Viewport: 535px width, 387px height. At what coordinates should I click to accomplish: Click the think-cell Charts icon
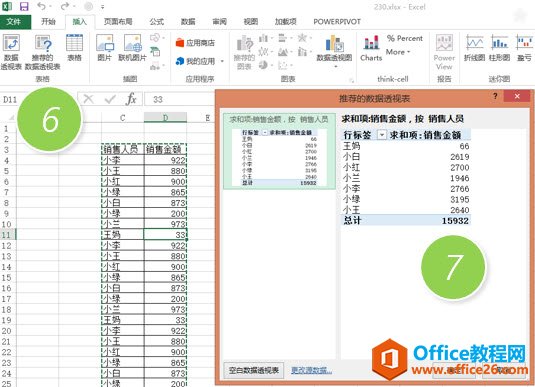[x=371, y=48]
